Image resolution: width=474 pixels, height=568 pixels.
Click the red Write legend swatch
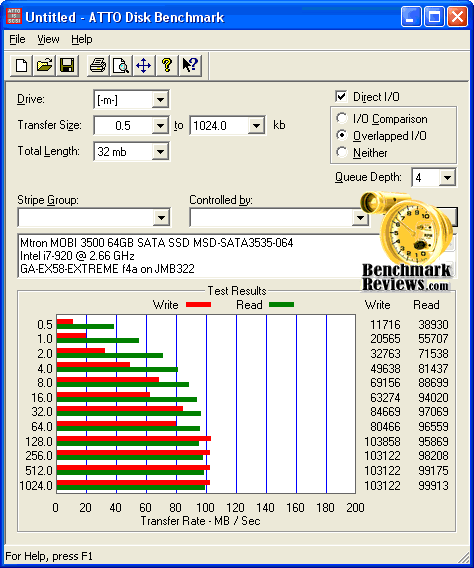point(198,305)
